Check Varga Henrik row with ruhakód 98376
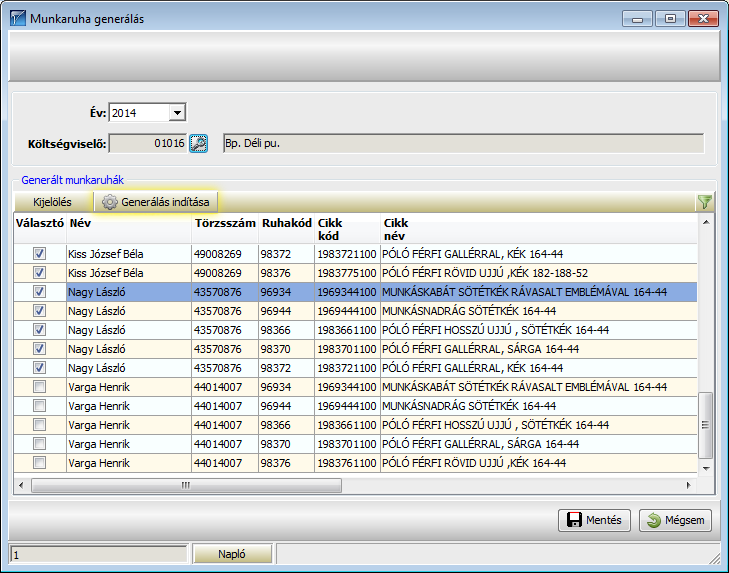 40,463
